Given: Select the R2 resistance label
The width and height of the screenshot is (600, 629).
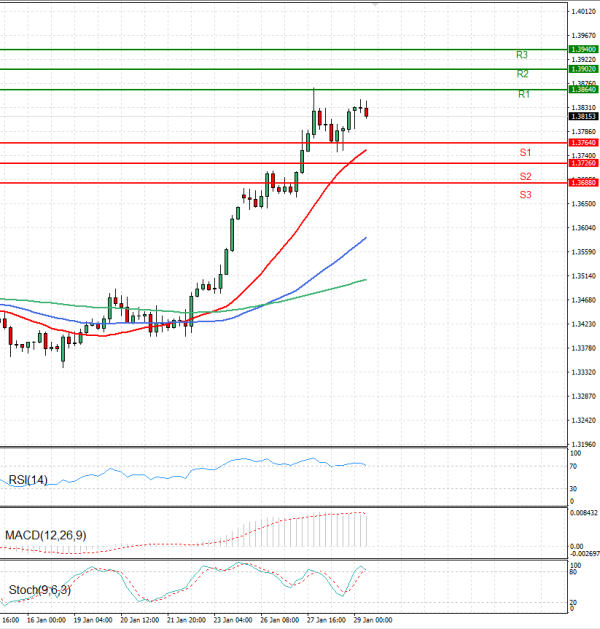Looking at the screenshot, I should click(x=523, y=74).
